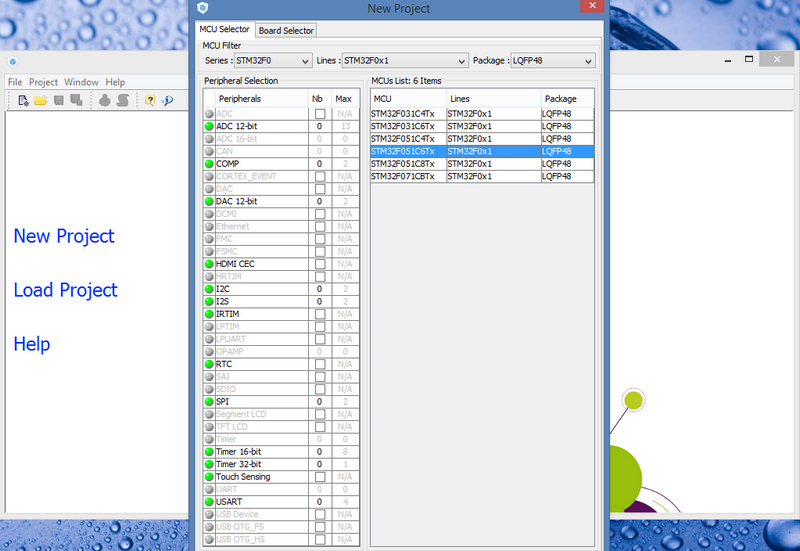Enable the Touch Sensing checkbox
Viewport: 800px width, 551px height.
320,477
